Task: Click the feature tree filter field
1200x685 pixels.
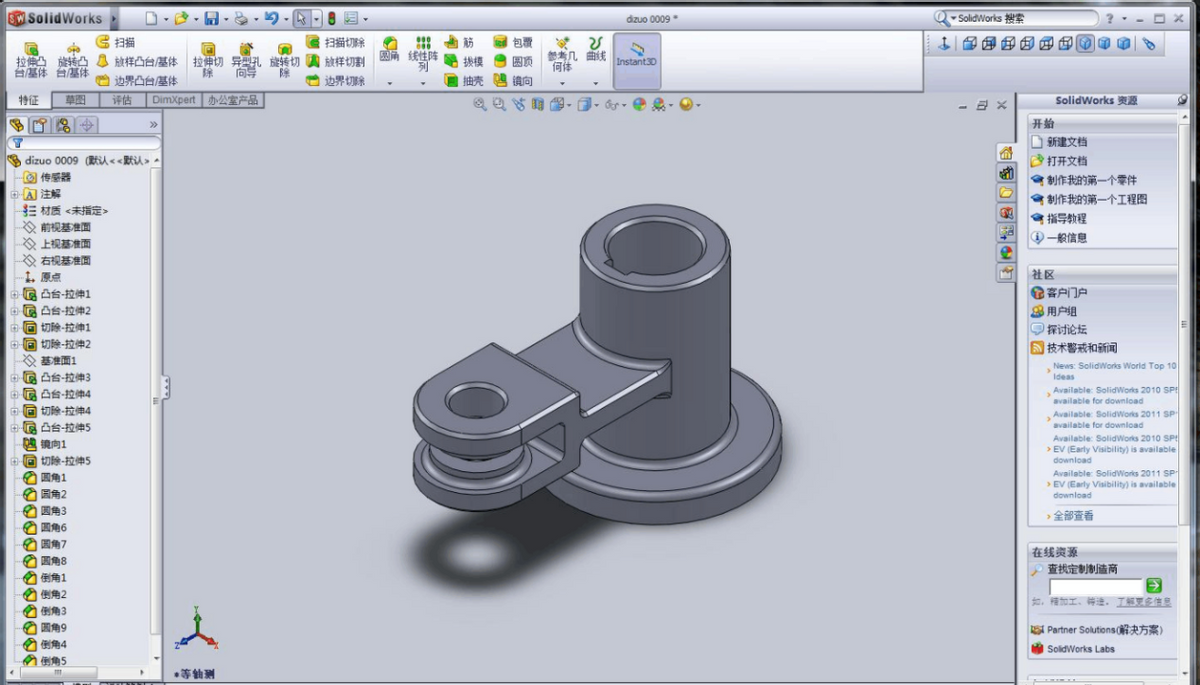Action: tap(83, 143)
